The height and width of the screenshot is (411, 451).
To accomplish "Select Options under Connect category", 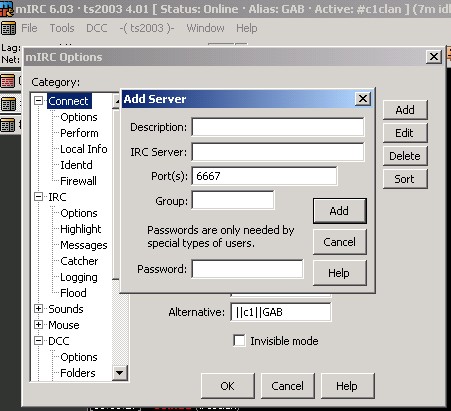I will [x=79, y=117].
